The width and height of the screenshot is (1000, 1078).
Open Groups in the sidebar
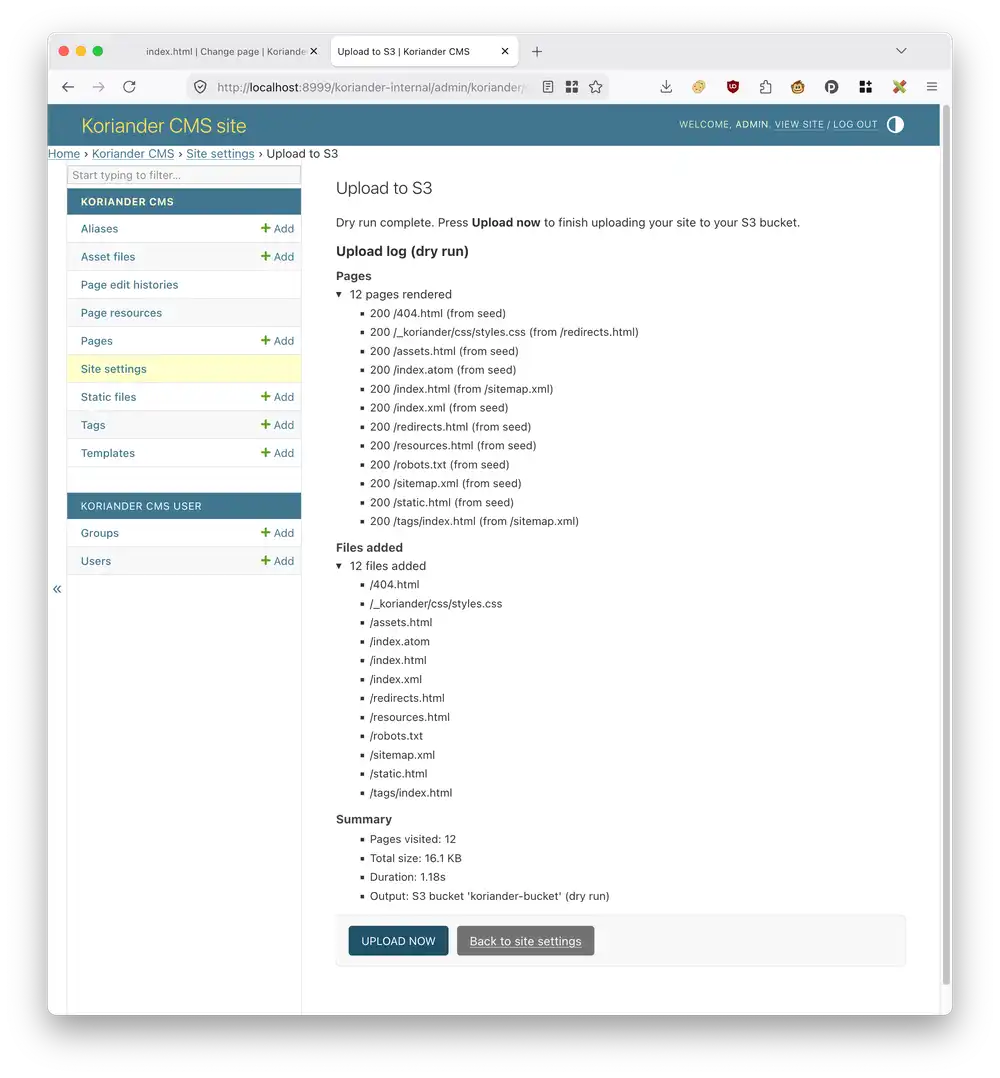(x=100, y=534)
